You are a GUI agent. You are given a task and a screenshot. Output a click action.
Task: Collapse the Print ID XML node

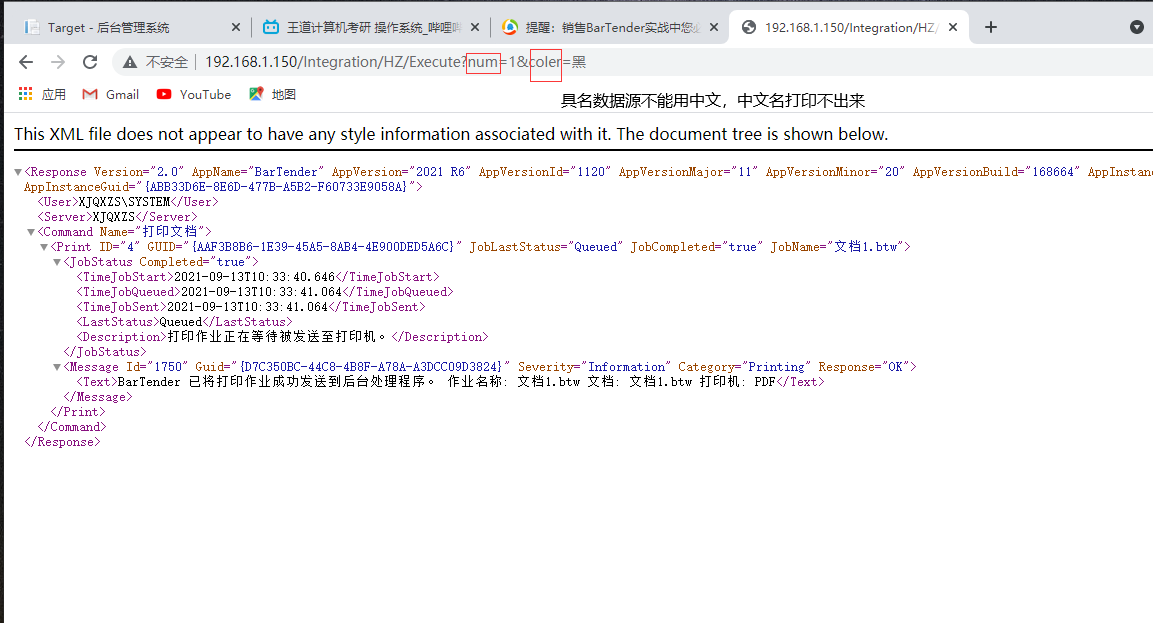[44, 247]
